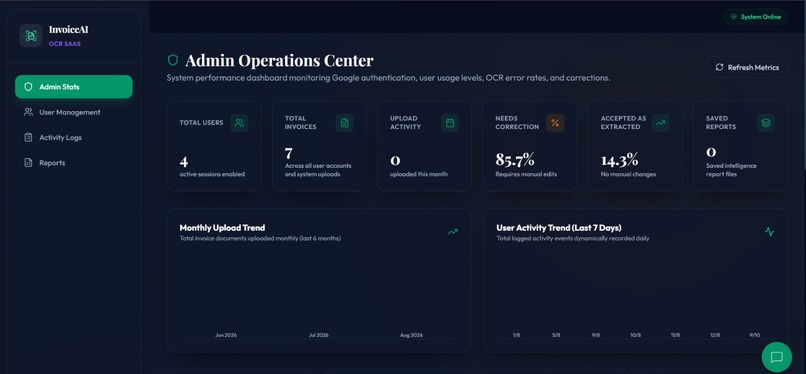This screenshot has height=374, width=806.
Task: Open the Admin Stats sidebar item
Action: coord(74,87)
